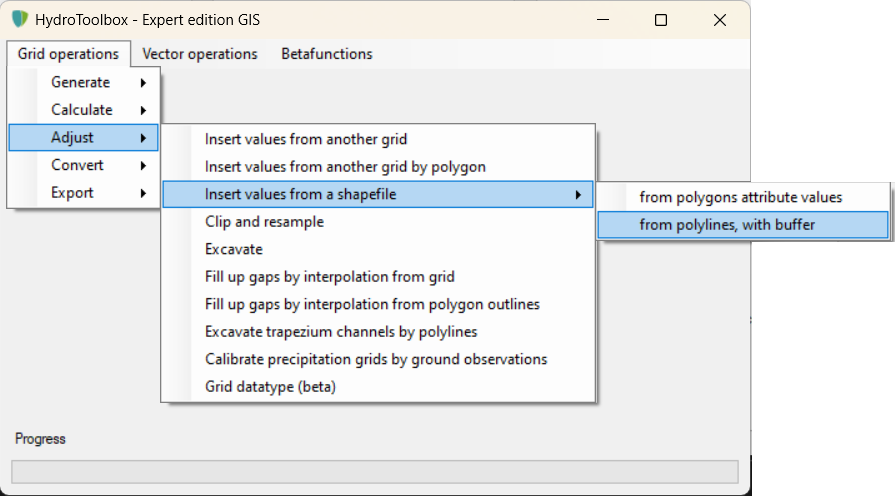Expand the Generate submenu
This screenshot has width=895, height=496.
(83, 82)
